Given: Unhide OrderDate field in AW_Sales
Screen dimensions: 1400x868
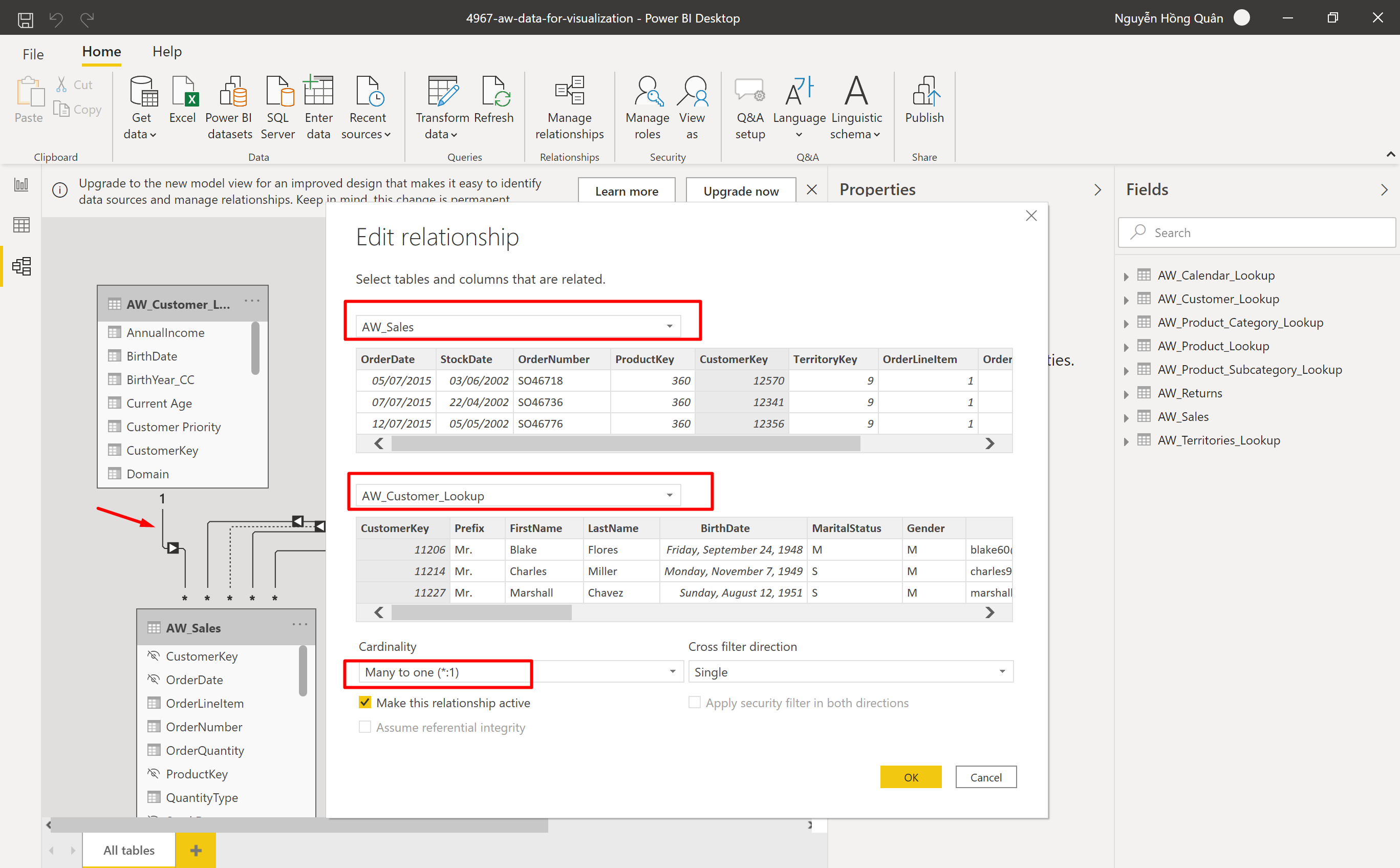Looking at the screenshot, I should 153,679.
